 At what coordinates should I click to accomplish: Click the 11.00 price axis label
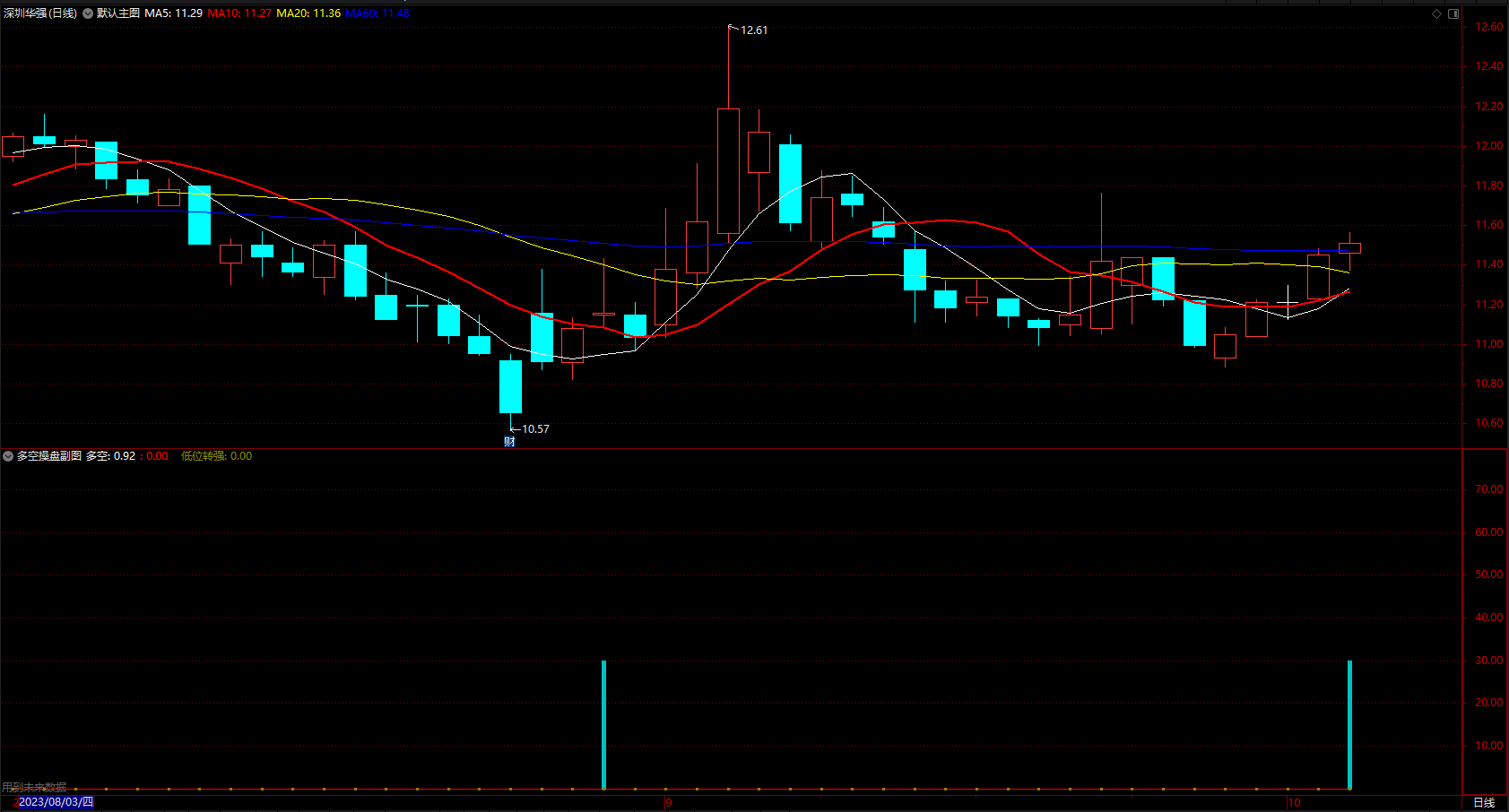[x=1489, y=344]
